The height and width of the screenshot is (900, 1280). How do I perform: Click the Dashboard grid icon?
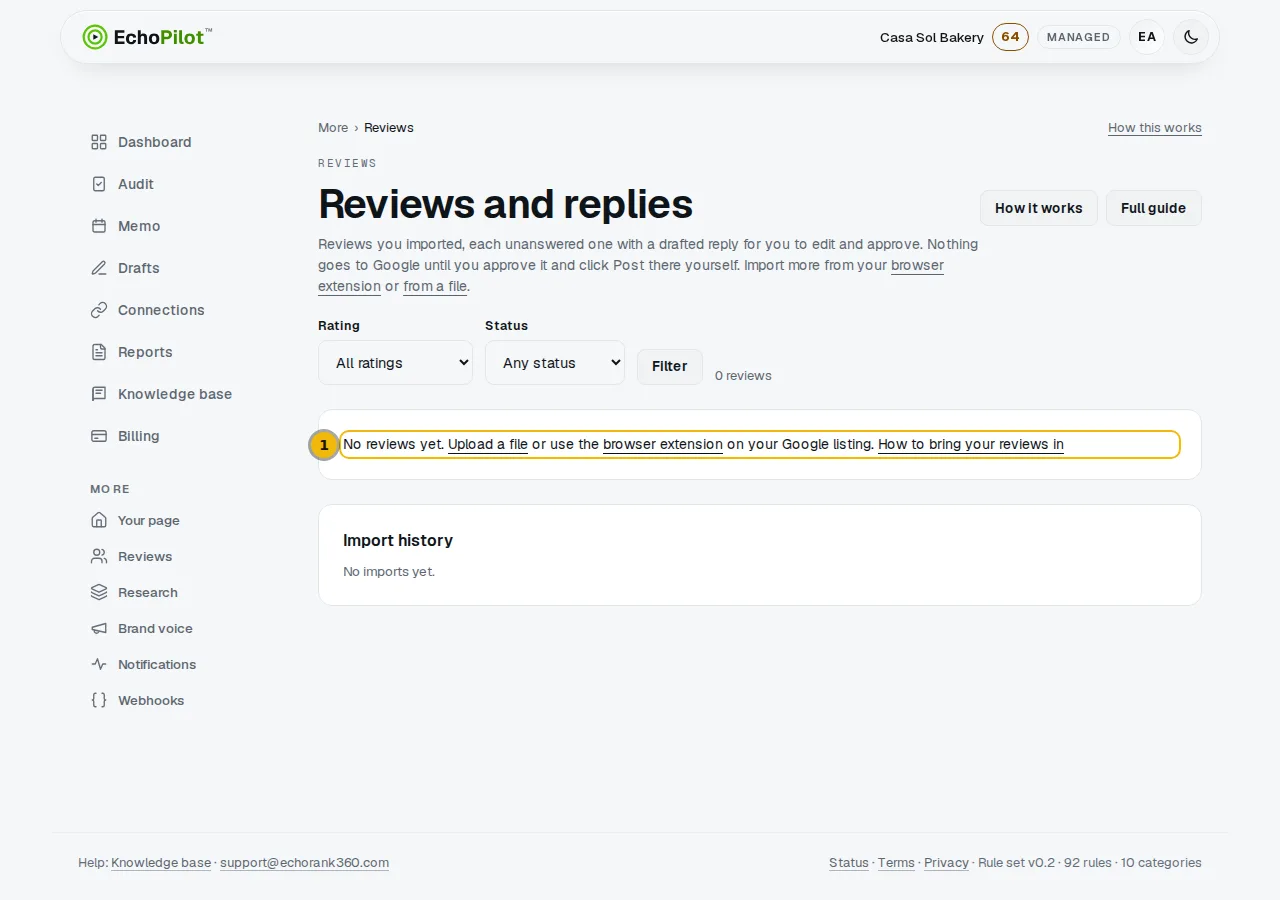(x=99, y=142)
